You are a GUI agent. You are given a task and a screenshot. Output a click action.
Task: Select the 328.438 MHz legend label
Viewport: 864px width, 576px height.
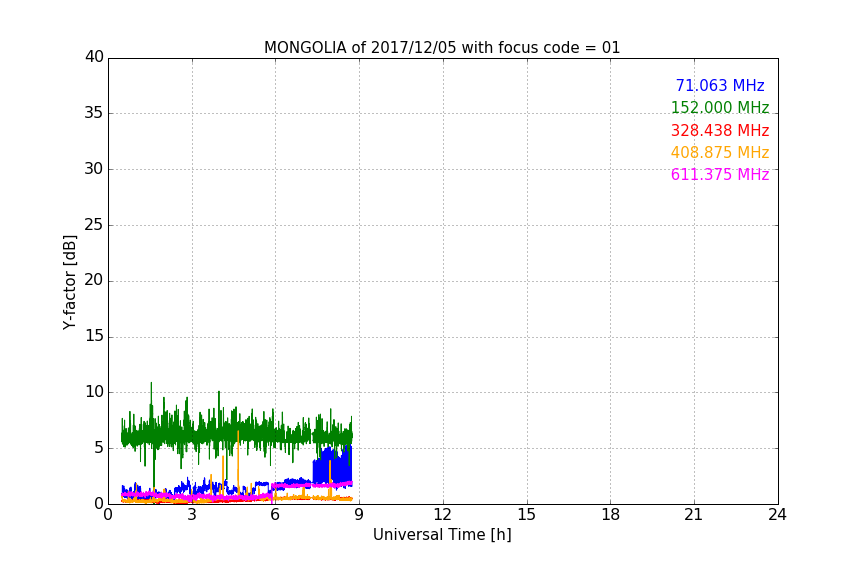tap(720, 130)
